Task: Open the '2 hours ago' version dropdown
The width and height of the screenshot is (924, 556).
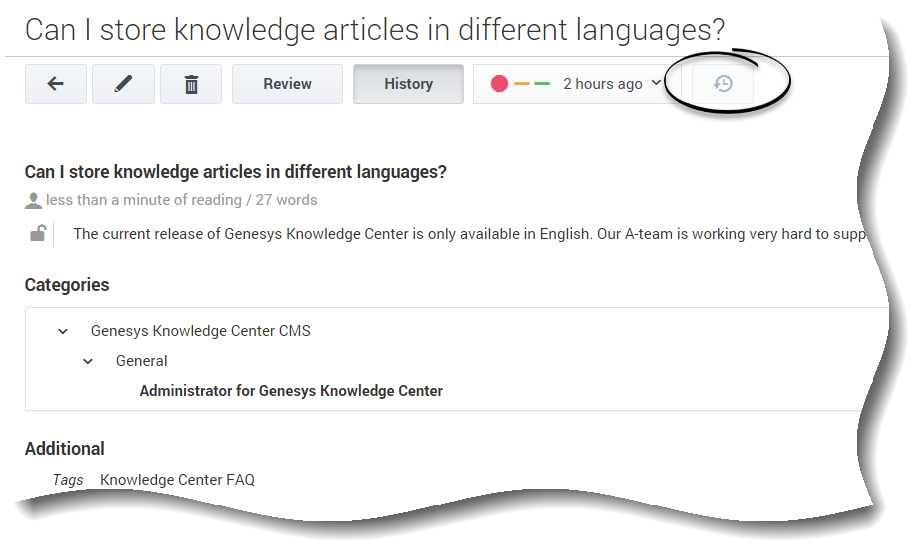Action: coord(612,84)
